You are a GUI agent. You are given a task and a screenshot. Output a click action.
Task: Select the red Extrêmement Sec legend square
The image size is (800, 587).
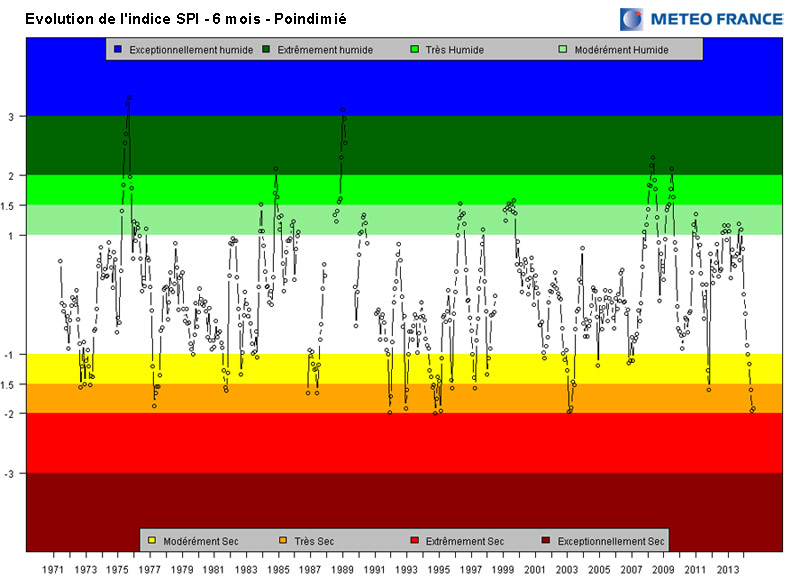click(414, 541)
